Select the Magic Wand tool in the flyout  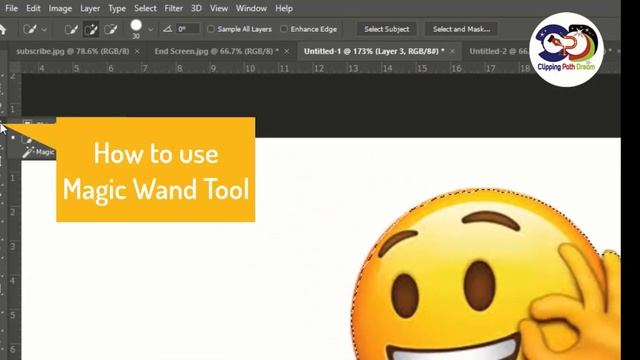(38, 152)
